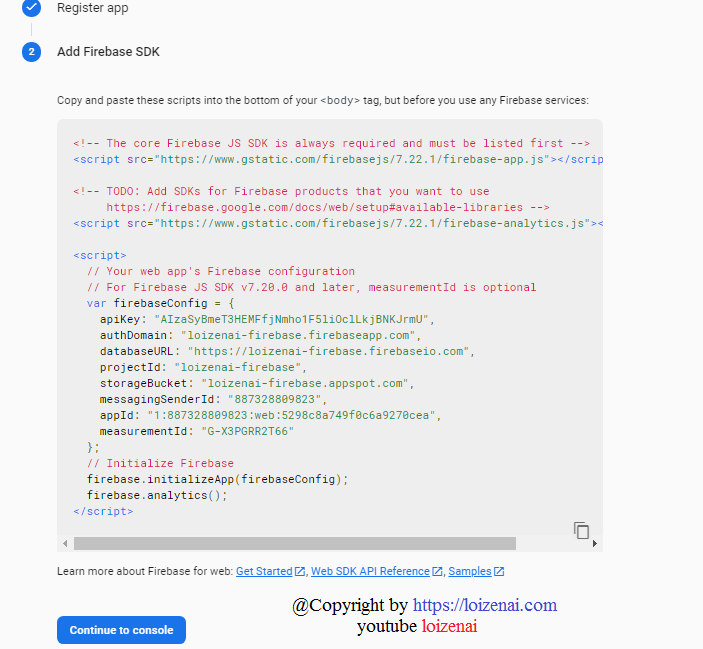
Task: Click the firebase.initializeApp(firebaseConfig) code line
Action: tap(217, 479)
